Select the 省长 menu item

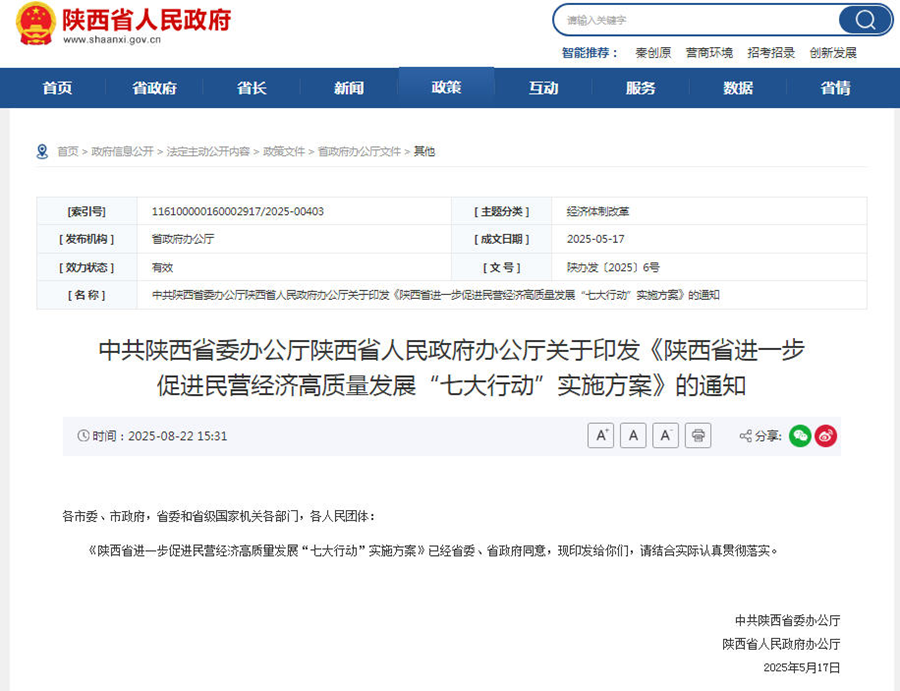[x=251, y=88]
